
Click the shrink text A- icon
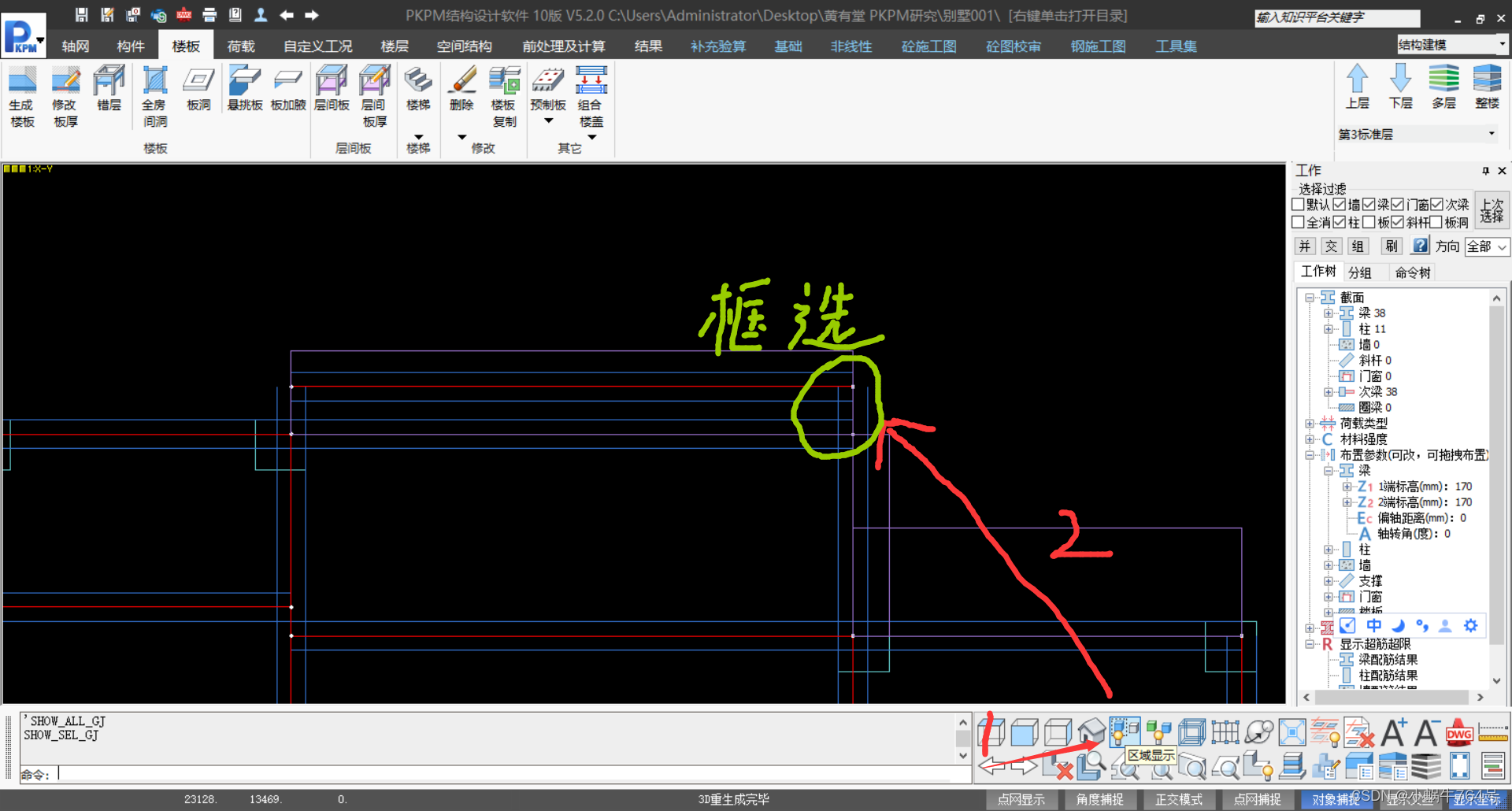click(1426, 732)
